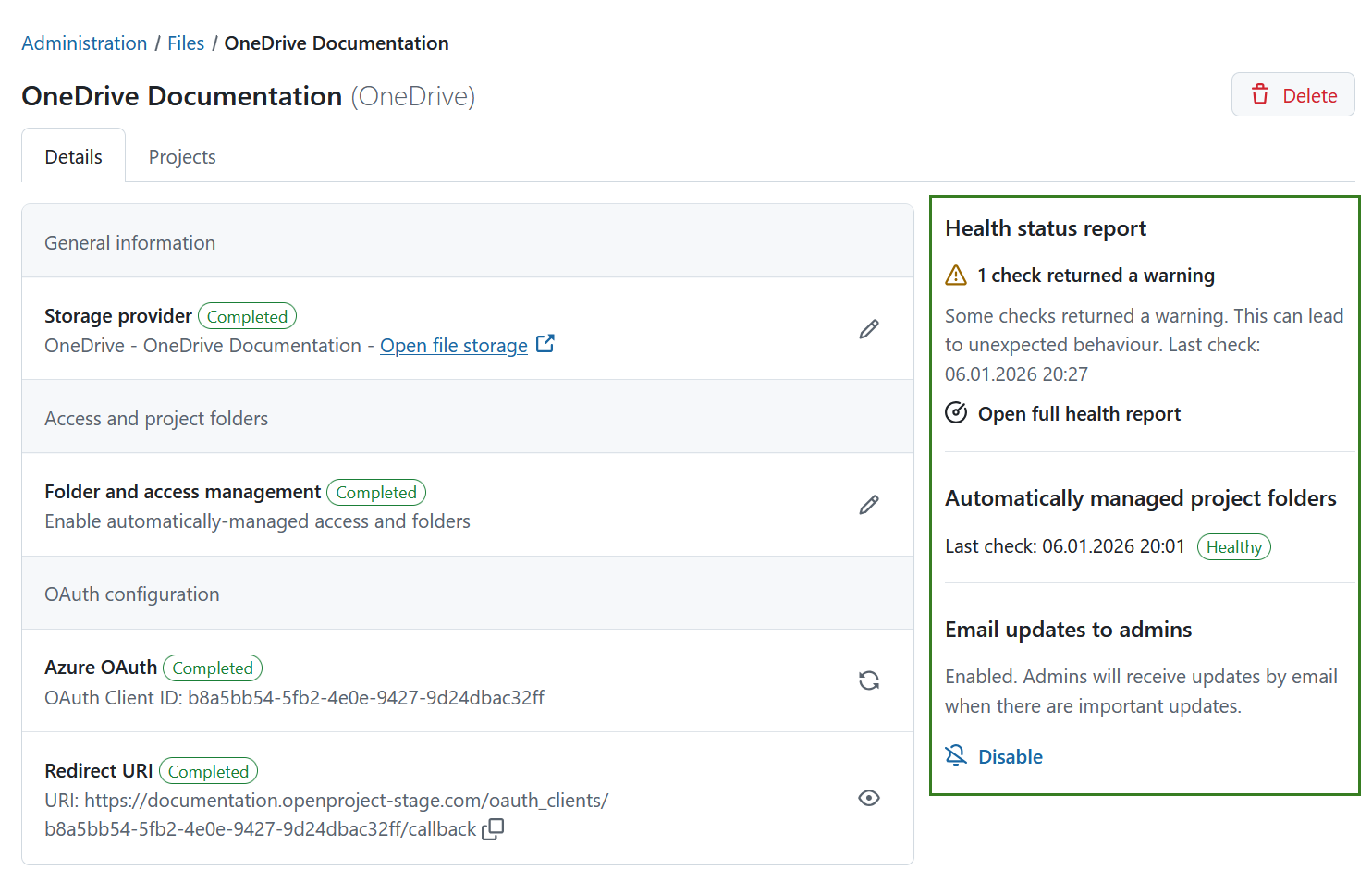Copy the Redirect URI callback URL
Screen dimensions: 1372x882
tap(493, 829)
